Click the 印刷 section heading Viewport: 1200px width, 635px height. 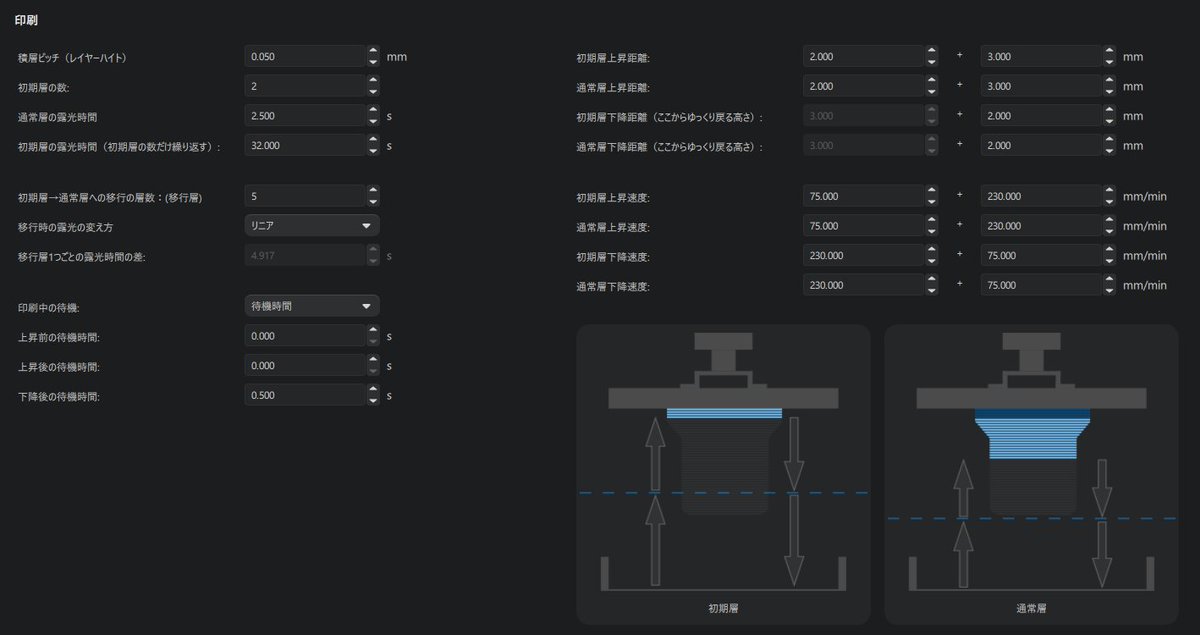(x=26, y=20)
